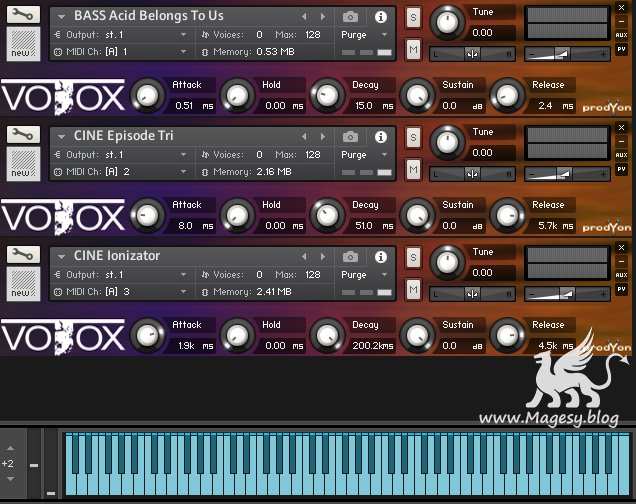Click the 'new' instrument icon of CINE Ionizator
Screen dimensions: 636x504
tap(23, 284)
